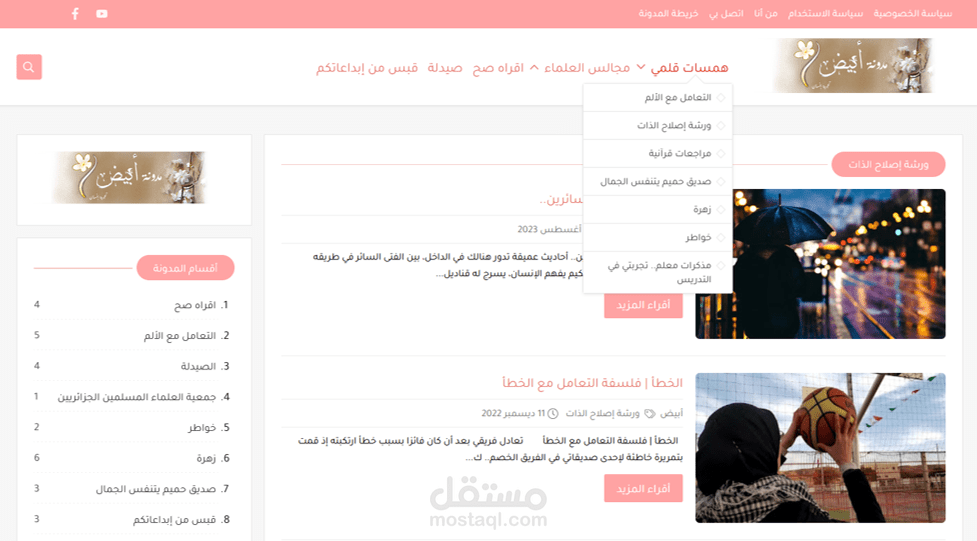Expand the مجالس العلماء menu chevron
Image resolution: width=977 pixels, height=541 pixels.
[x=534, y=67]
